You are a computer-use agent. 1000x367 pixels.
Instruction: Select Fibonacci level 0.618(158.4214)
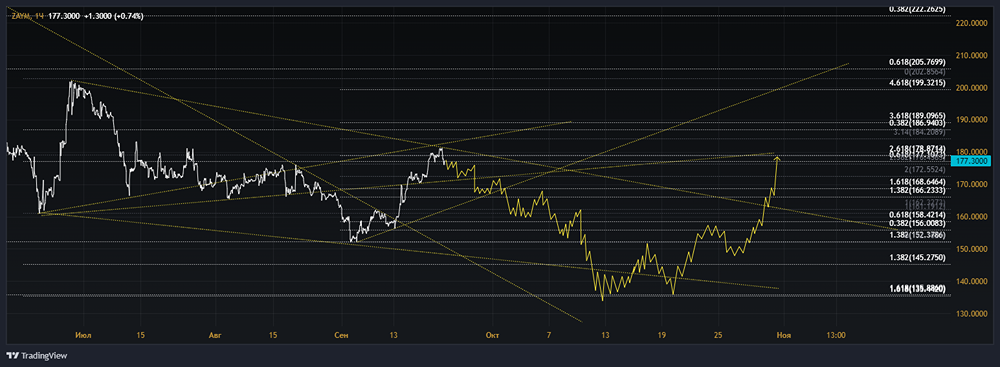click(x=917, y=216)
